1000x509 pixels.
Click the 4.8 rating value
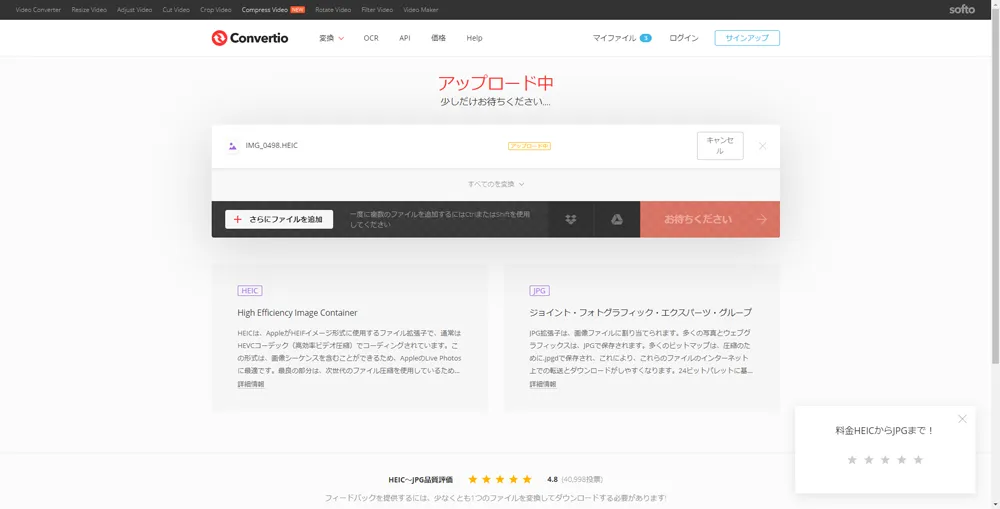pos(552,479)
